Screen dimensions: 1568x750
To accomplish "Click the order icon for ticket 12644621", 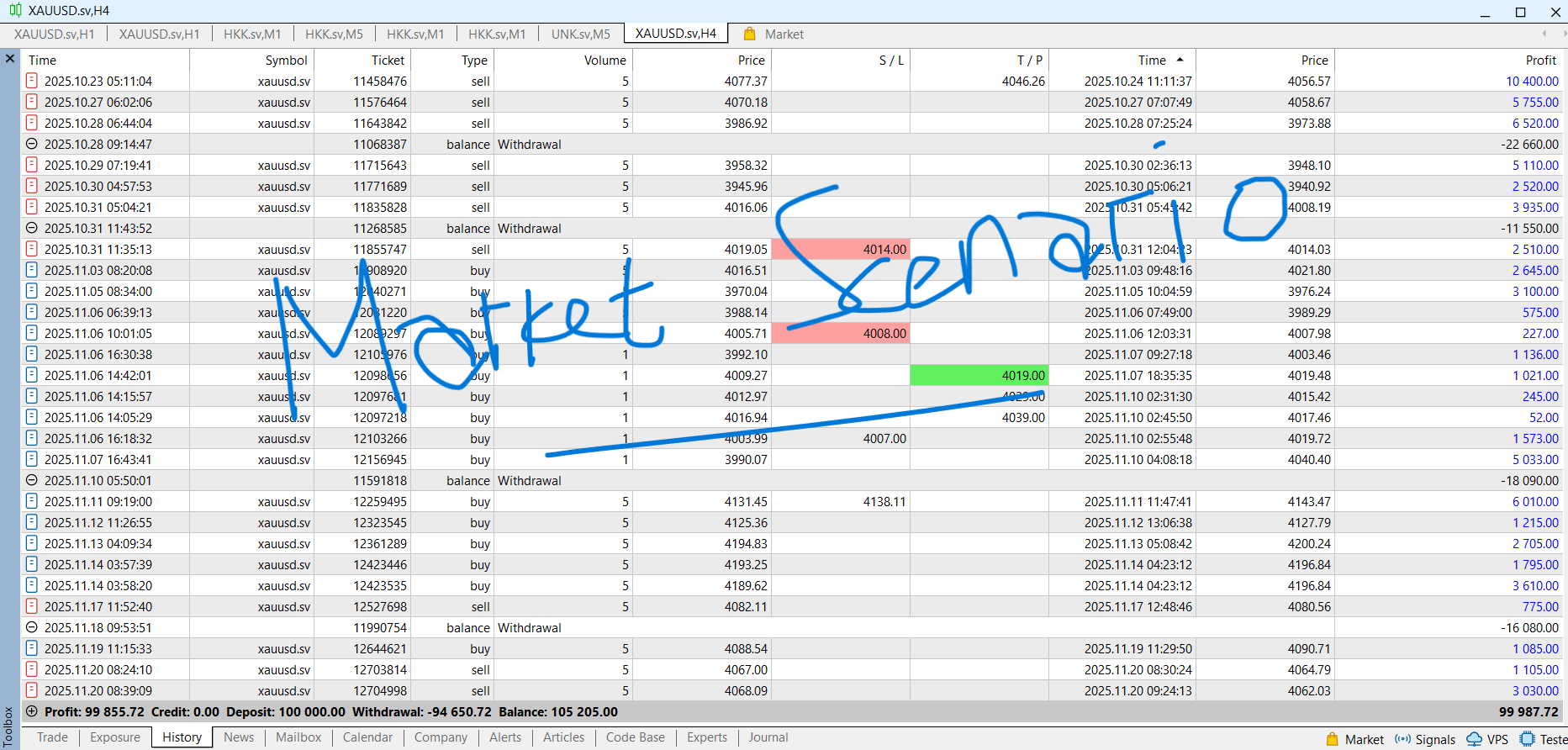I will 32,648.
